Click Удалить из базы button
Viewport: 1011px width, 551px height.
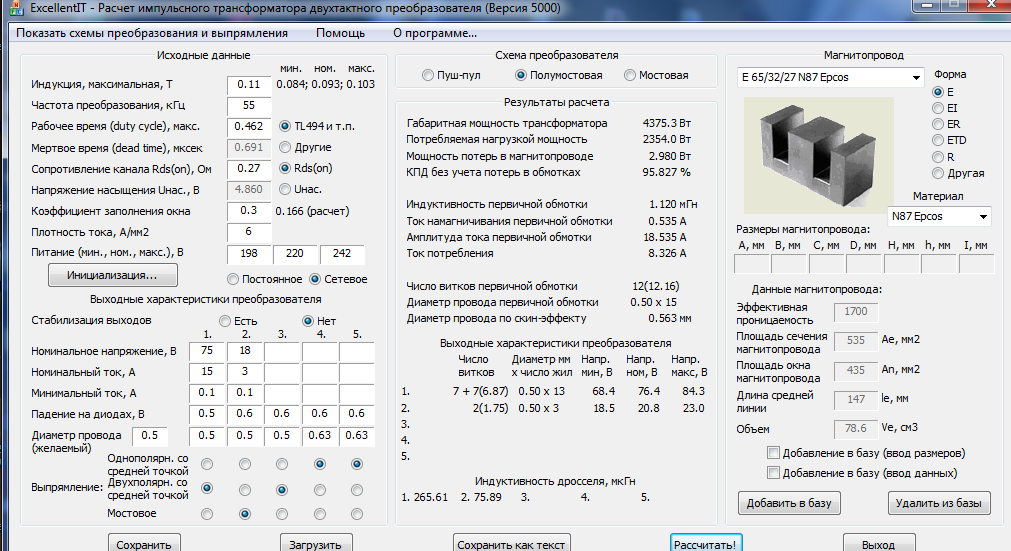click(x=939, y=503)
